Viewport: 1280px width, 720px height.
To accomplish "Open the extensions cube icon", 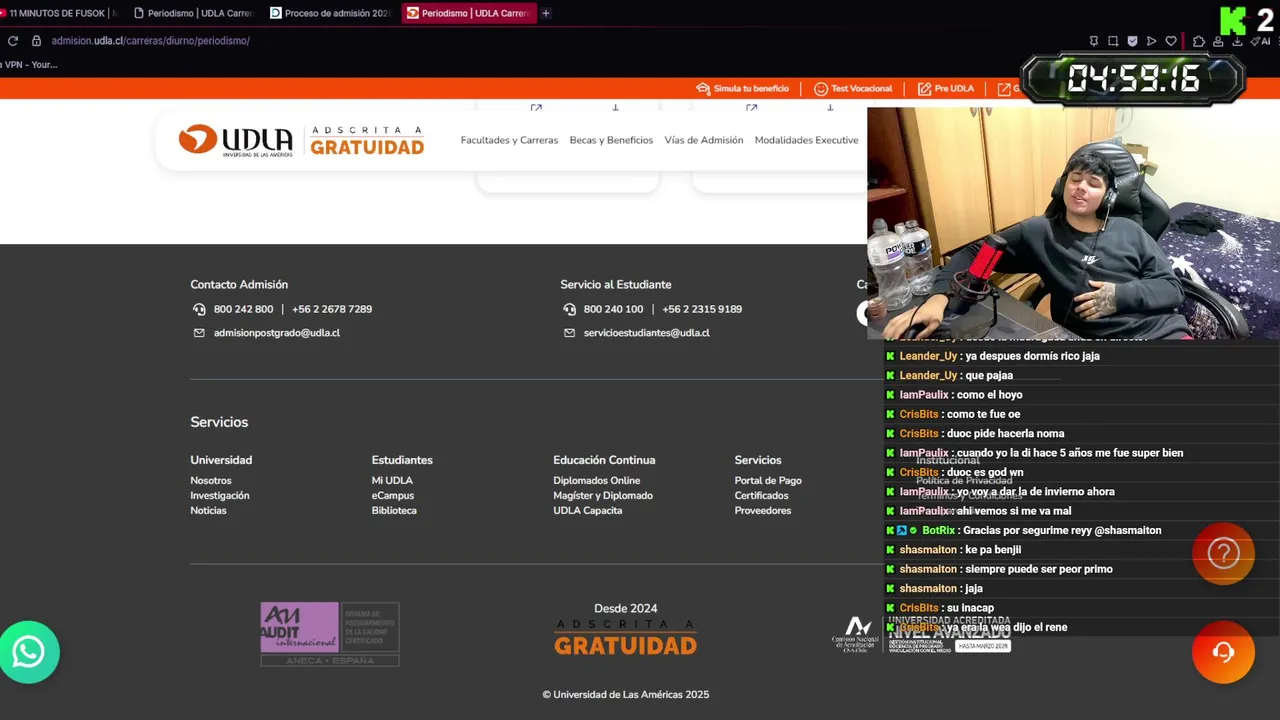I will 1199,41.
